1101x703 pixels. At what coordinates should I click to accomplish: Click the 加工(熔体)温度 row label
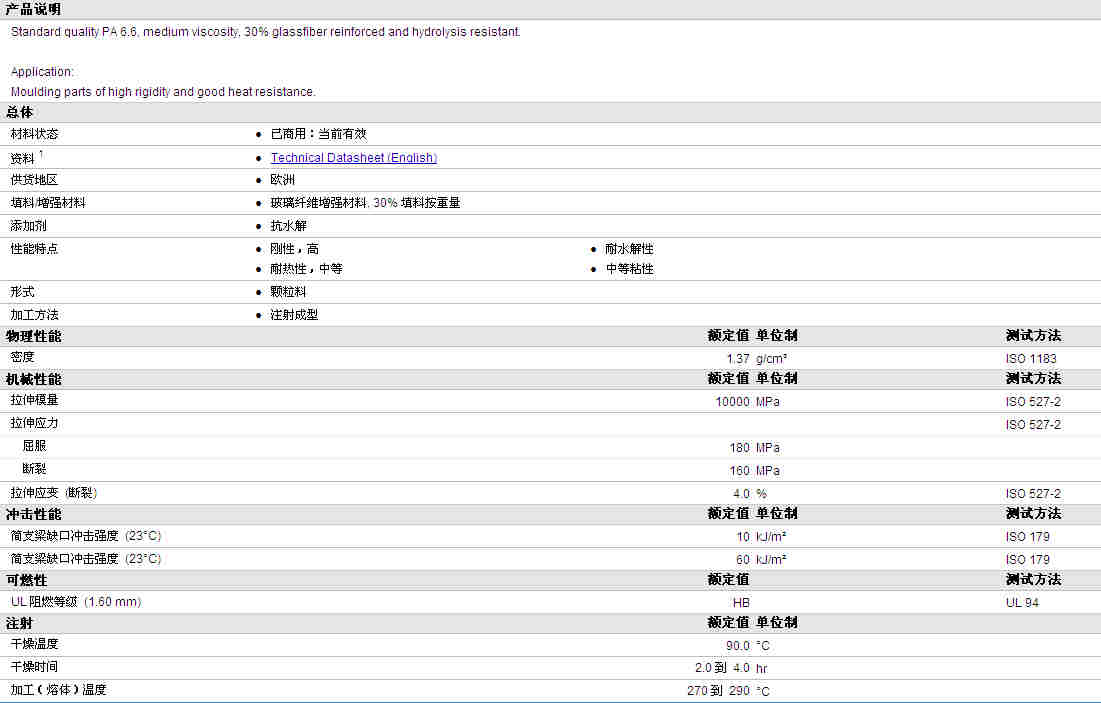[x=58, y=690]
